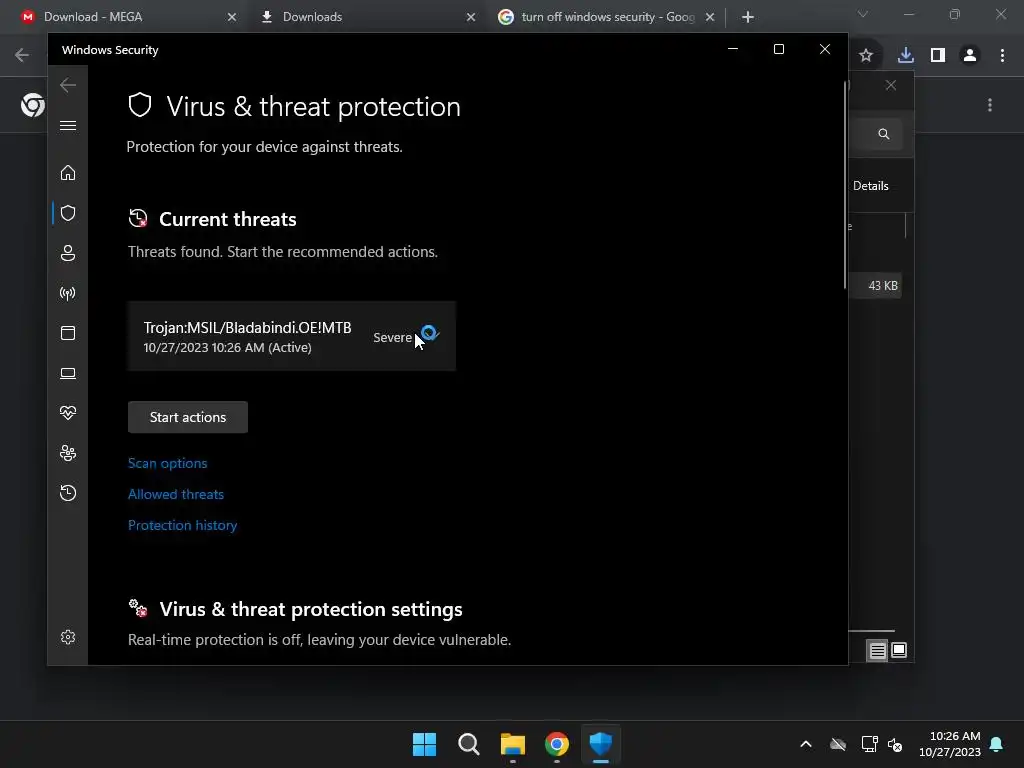Show hidden system tray icons
The image size is (1024, 768).
point(806,744)
